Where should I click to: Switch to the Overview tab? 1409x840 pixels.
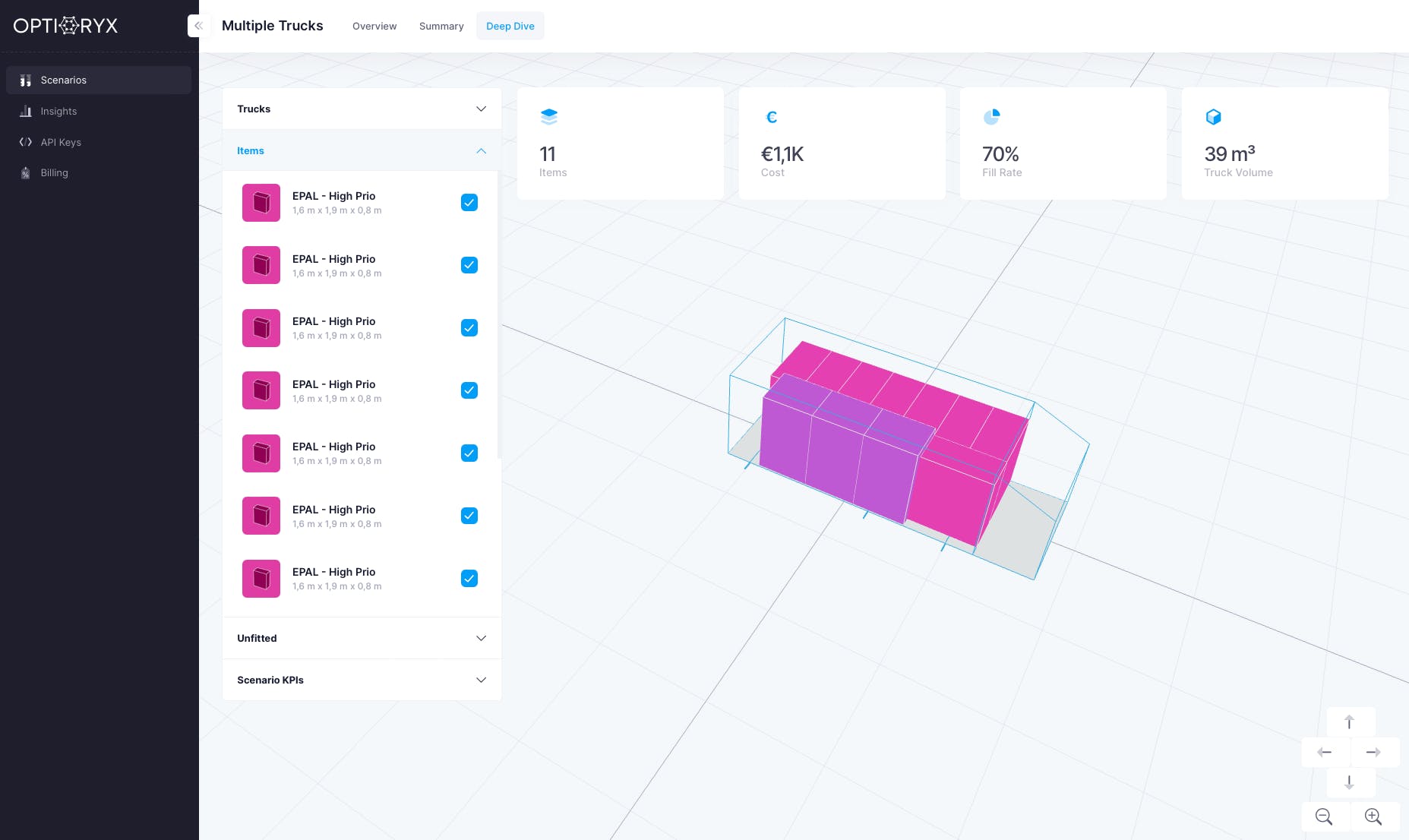click(x=374, y=26)
